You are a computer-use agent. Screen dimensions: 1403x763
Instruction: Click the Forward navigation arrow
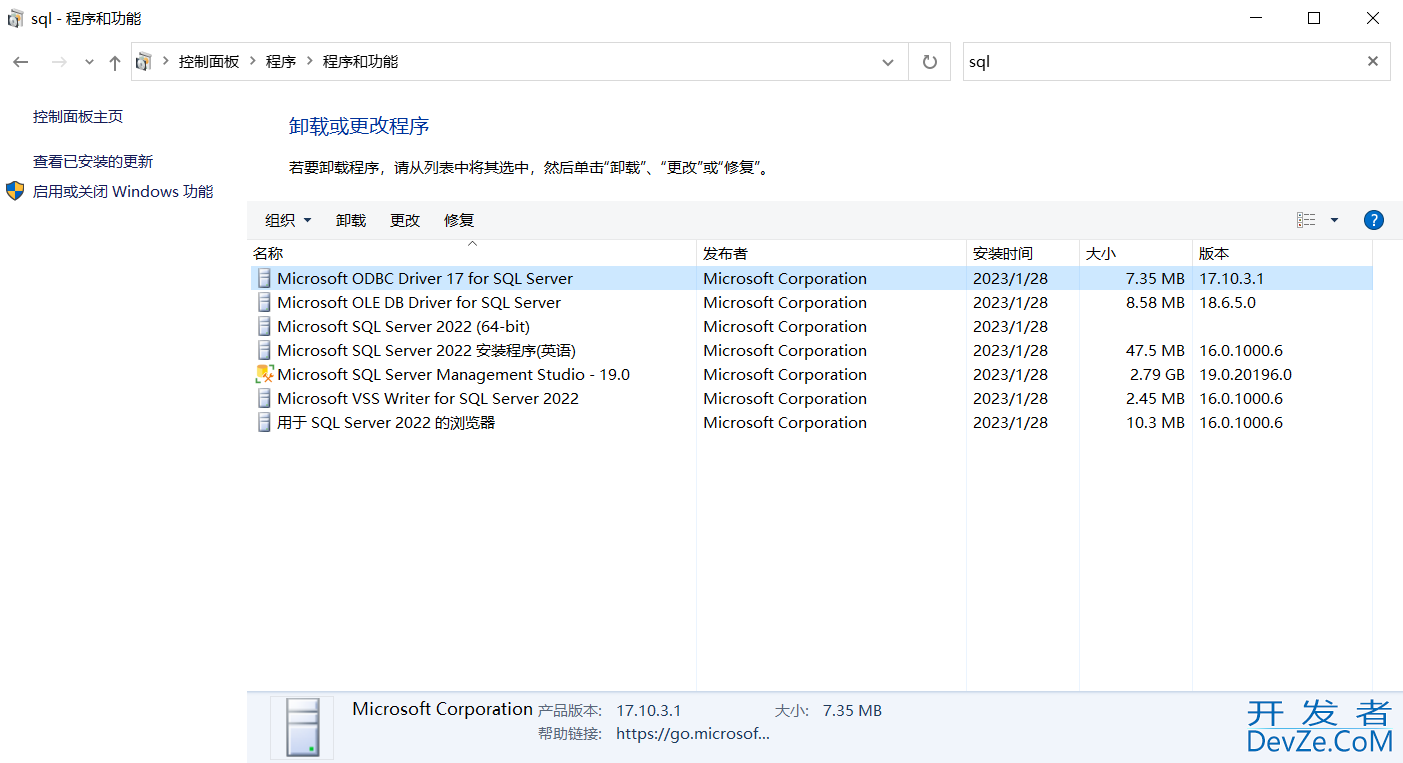coord(59,62)
